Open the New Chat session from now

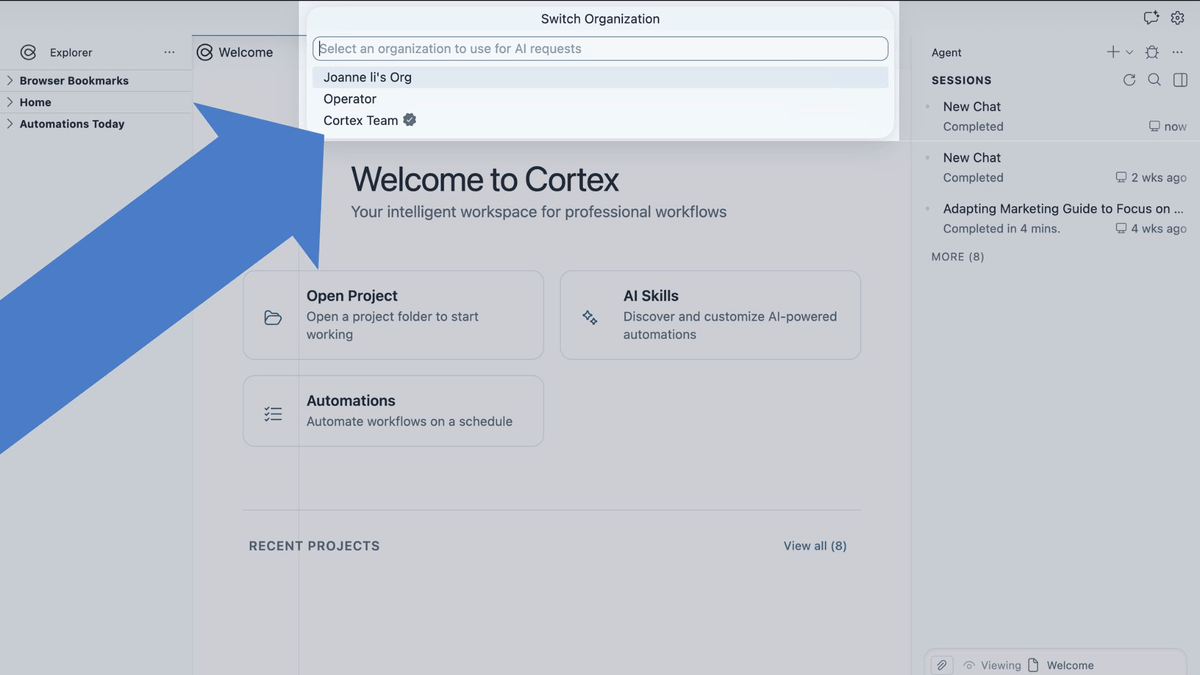[x=1056, y=116]
